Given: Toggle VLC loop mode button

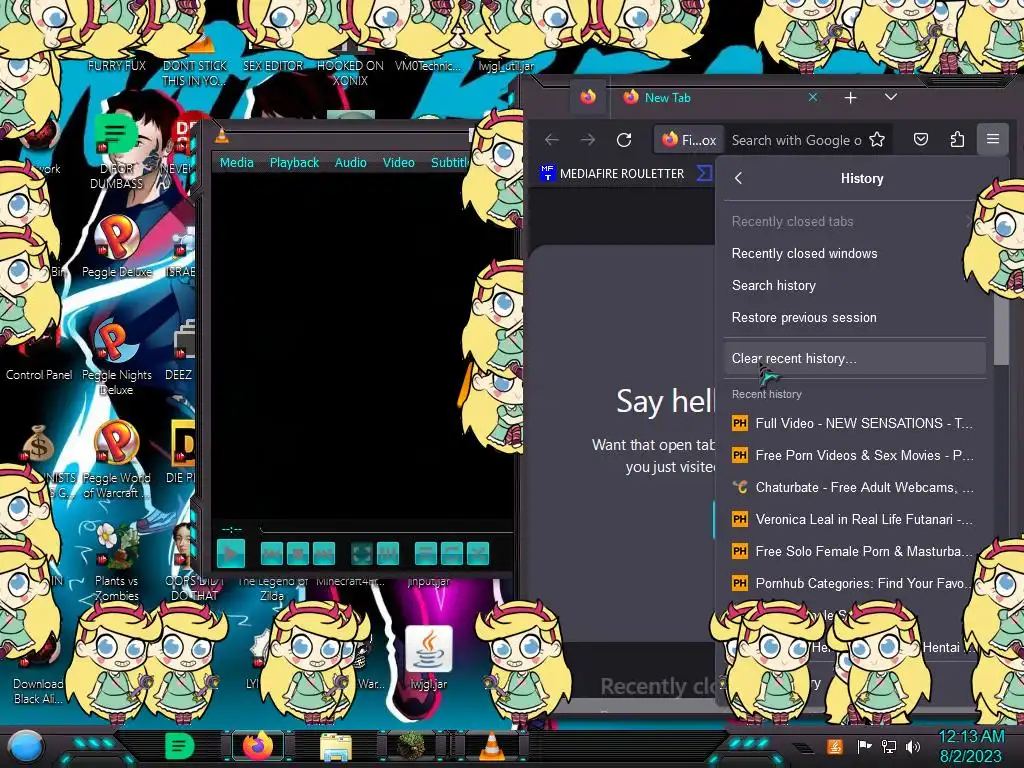Looking at the screenshot, I should (452, 554).
